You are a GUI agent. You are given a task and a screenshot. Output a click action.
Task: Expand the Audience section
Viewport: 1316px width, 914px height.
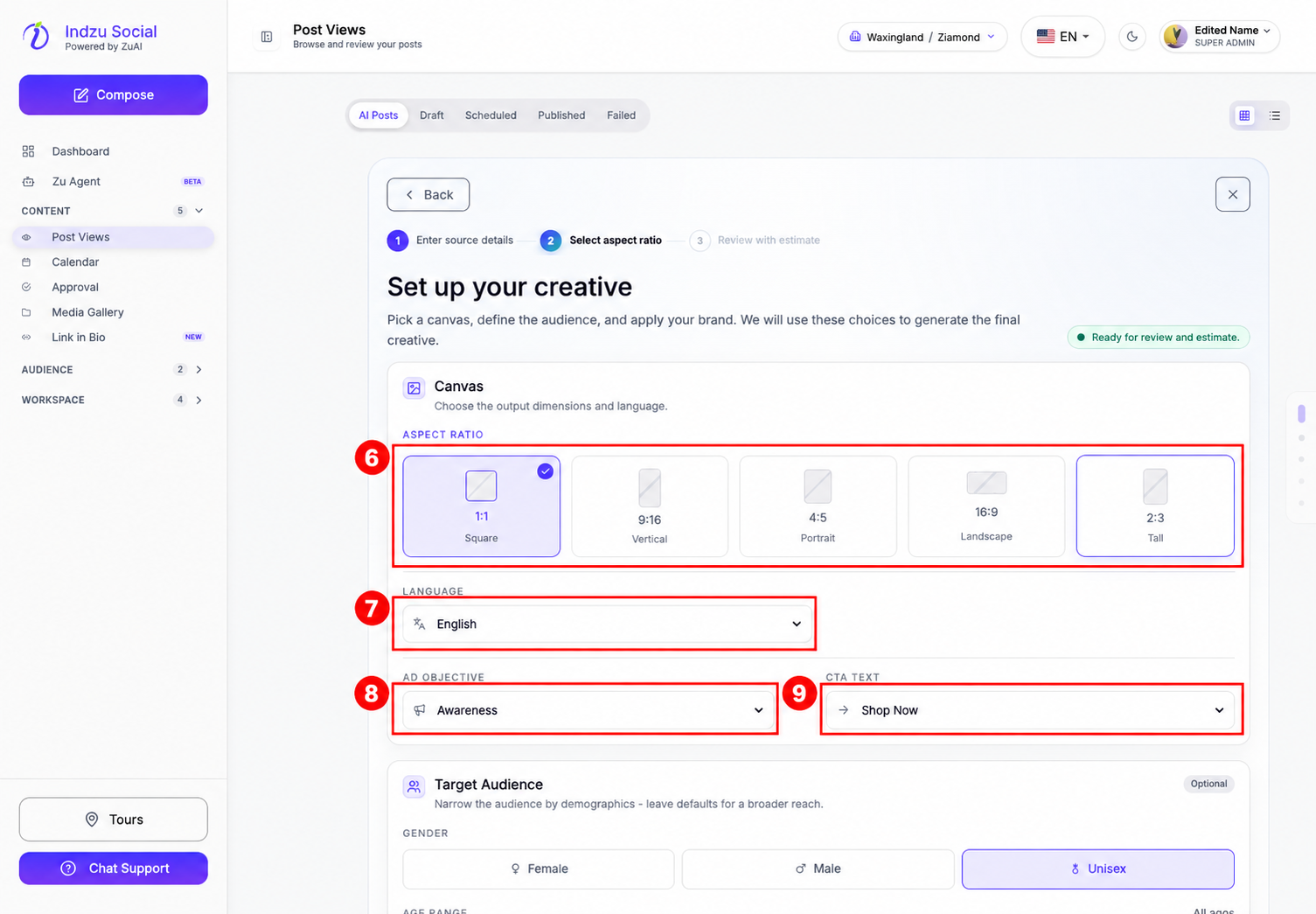point(199,370)
